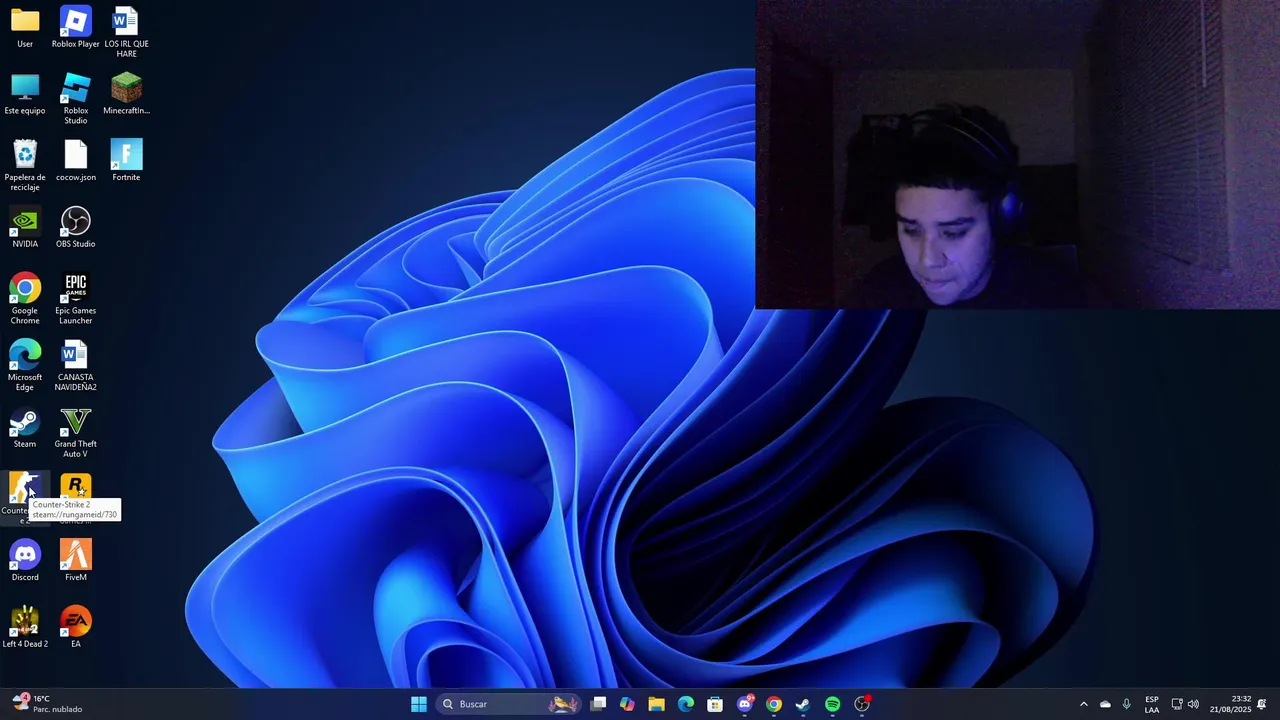
Task: Select the Microsoft Edge desktop shortcut
Action: [x=25, y=366]
